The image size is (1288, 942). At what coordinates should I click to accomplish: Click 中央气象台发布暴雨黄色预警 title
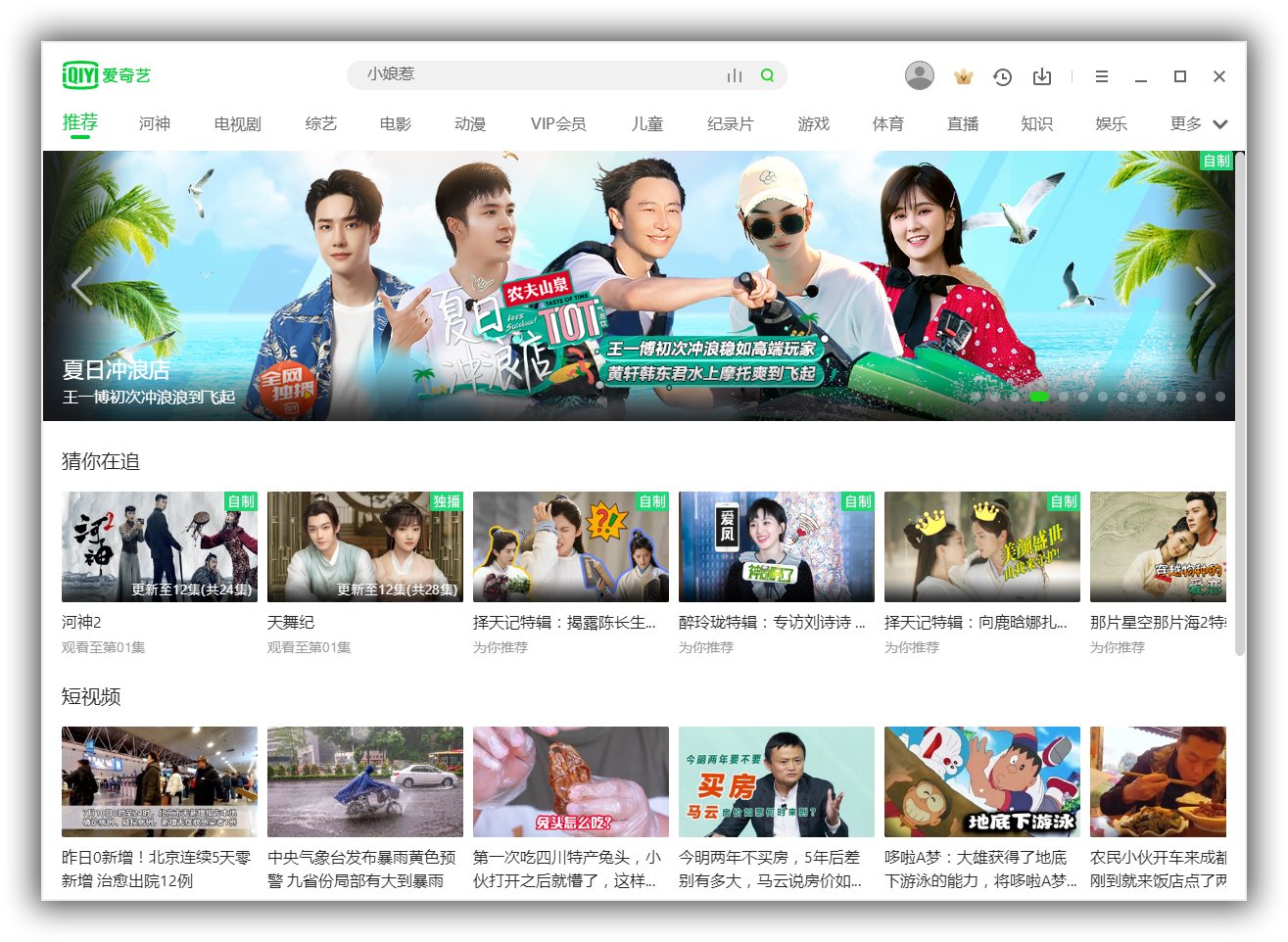[361, 869]
